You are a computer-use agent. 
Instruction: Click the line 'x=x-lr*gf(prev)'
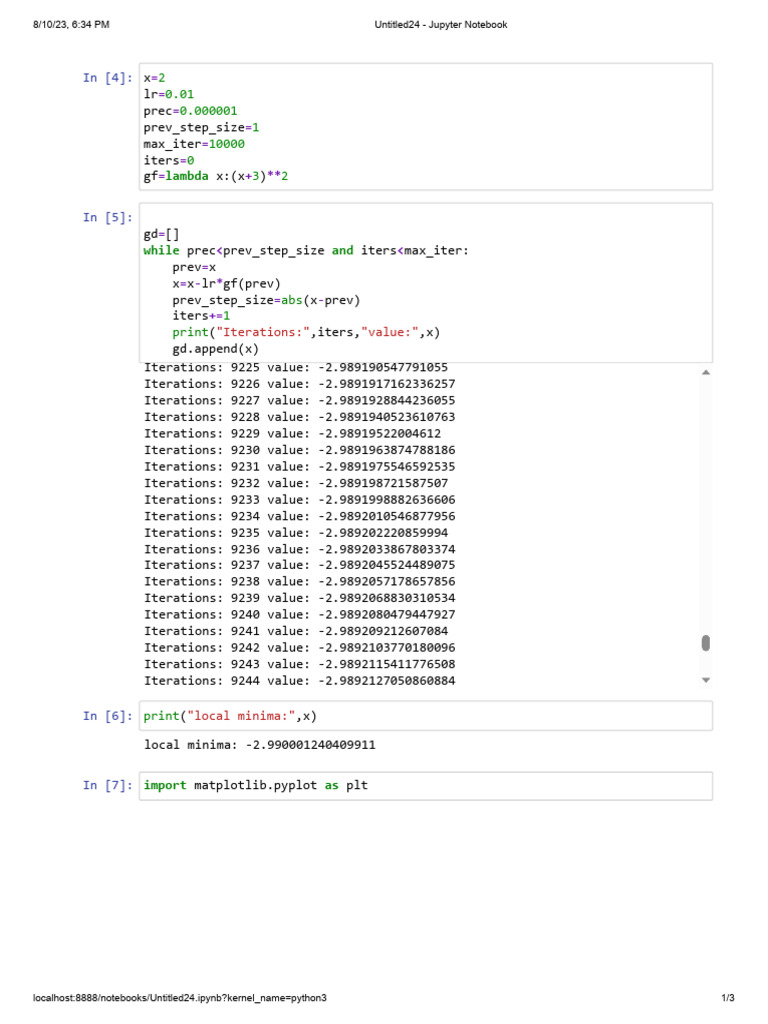(x=227, y=283)
